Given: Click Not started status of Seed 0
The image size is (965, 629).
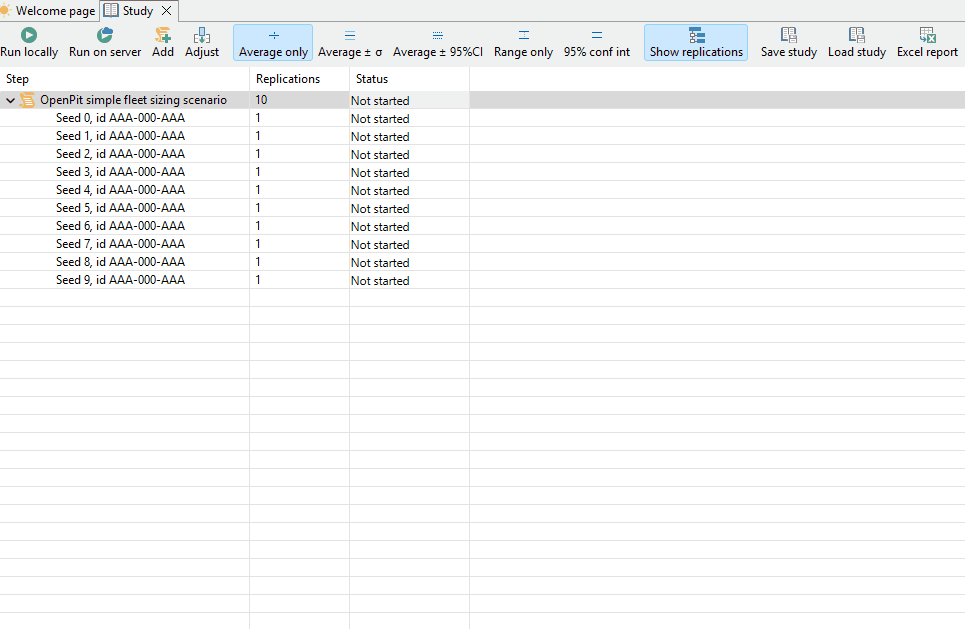Looking at the screenshot, I should pyautogui.click(x=380, y=118).
